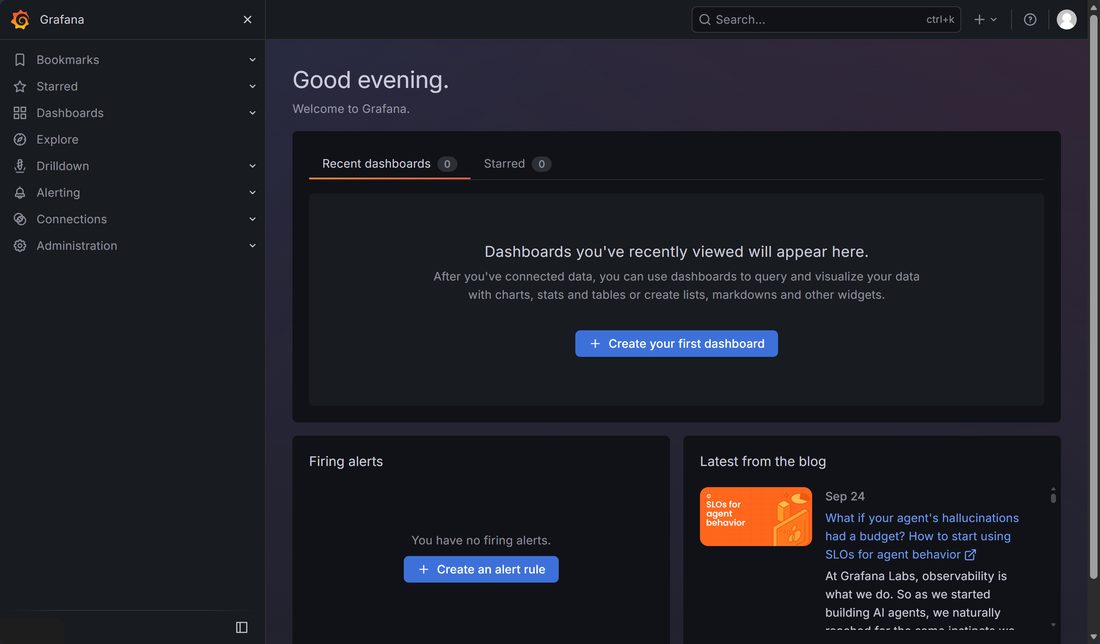Click the Administration gear icon
This screenshot has width=1100, height=644.
point(20,246)
